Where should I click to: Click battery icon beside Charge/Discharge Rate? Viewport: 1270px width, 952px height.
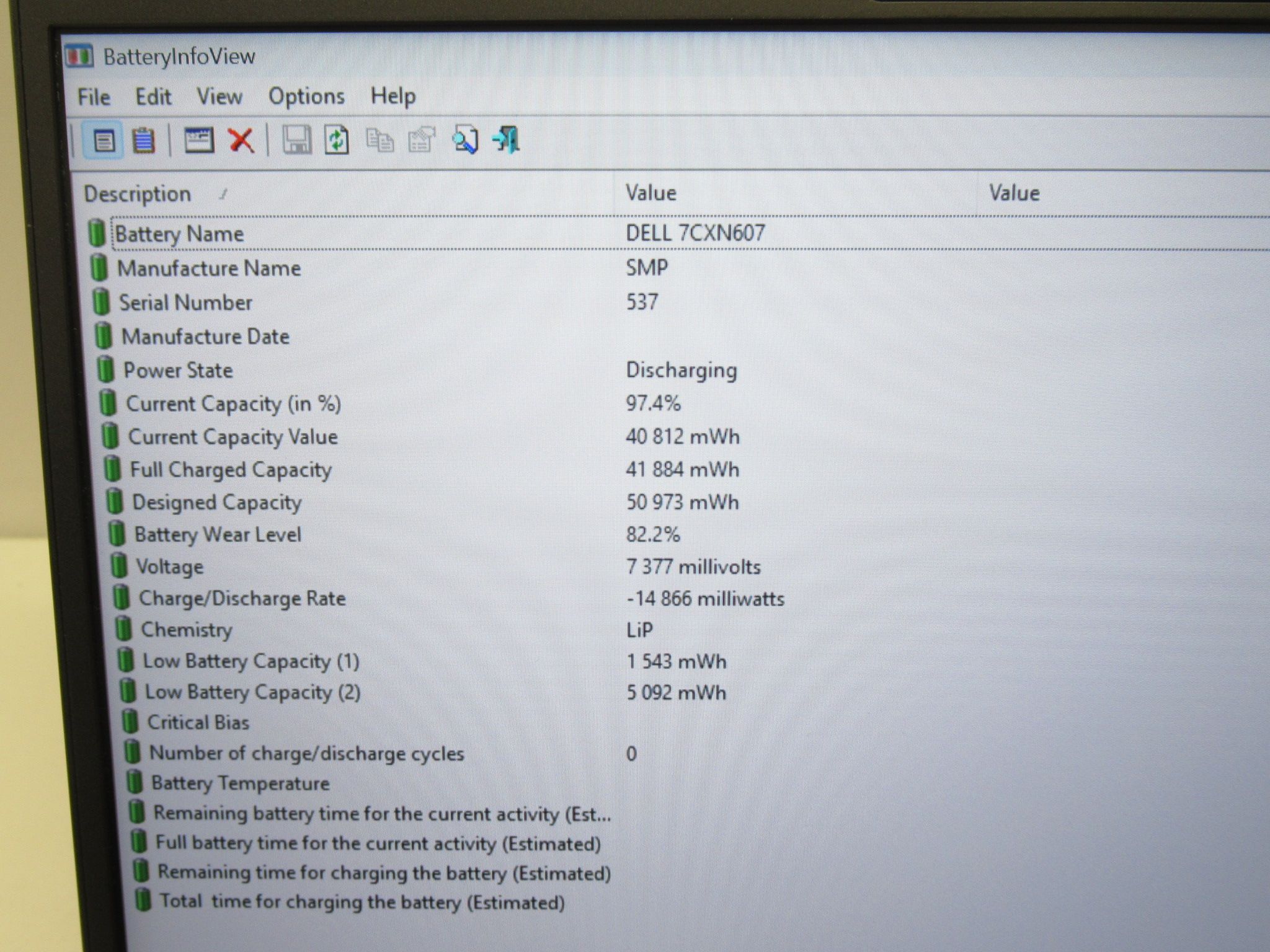[122, 597]
